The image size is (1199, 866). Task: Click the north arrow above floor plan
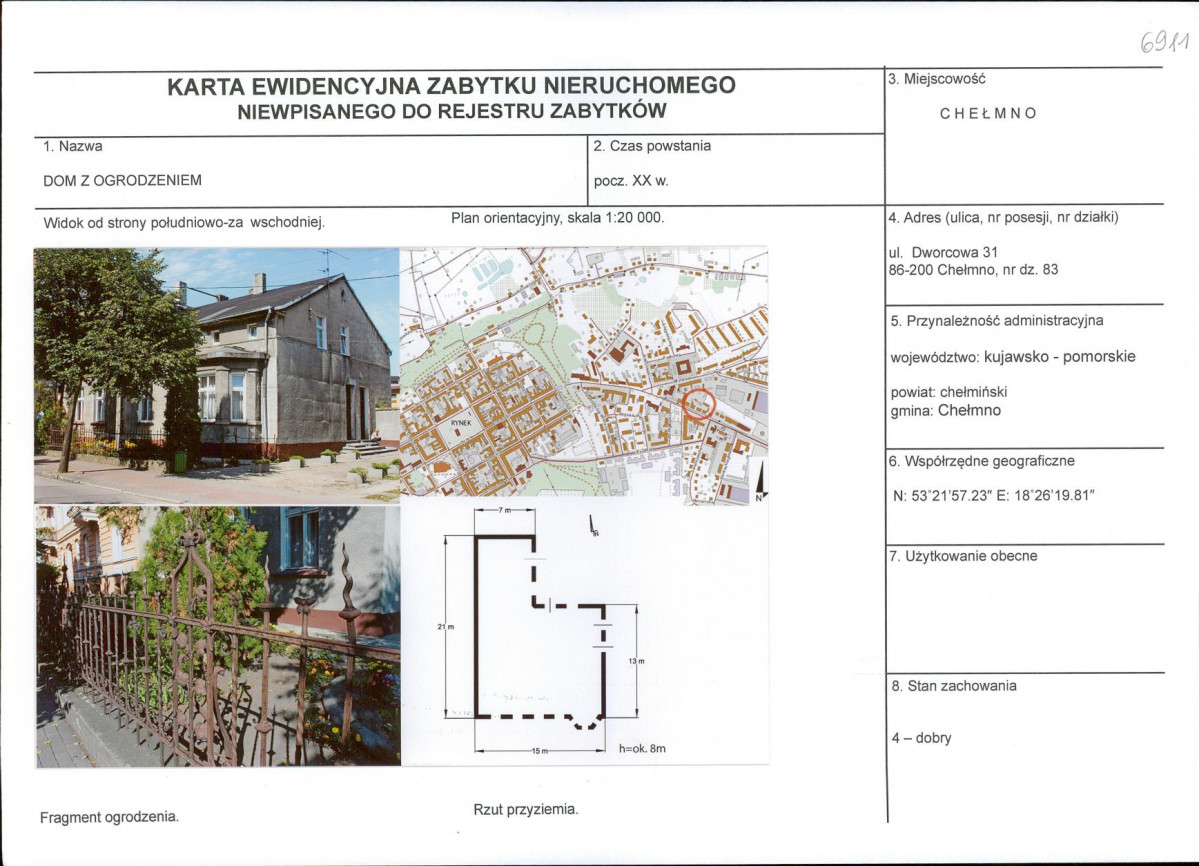point(593,526)
